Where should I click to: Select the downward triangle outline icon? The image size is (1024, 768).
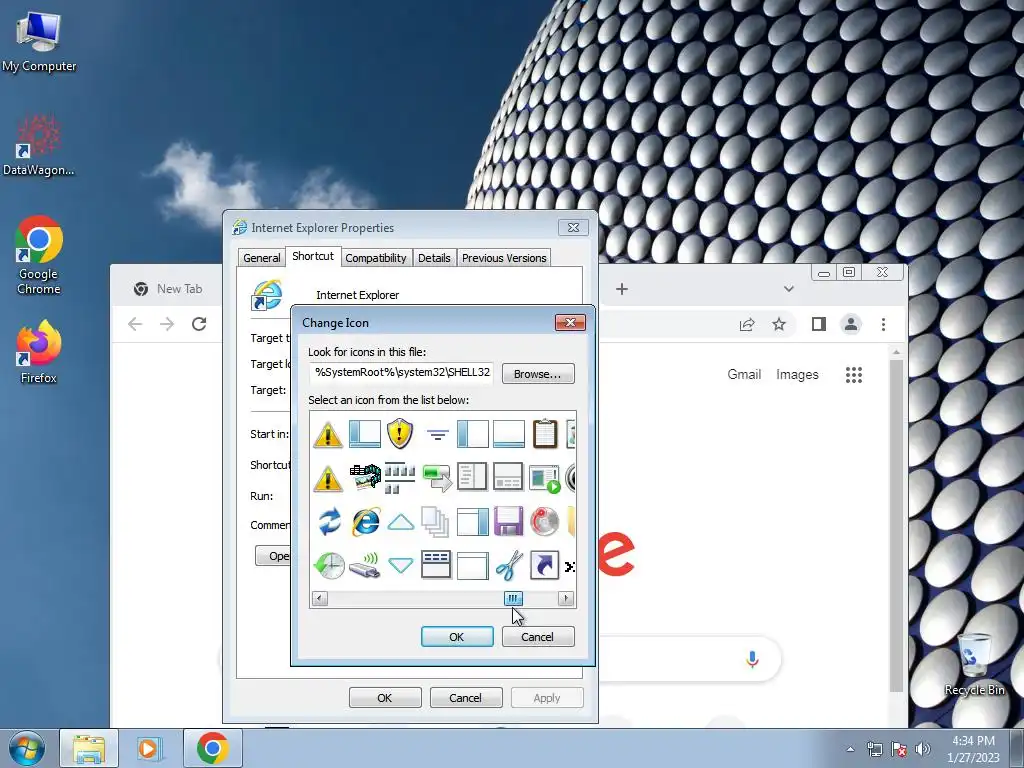point(400,566)
